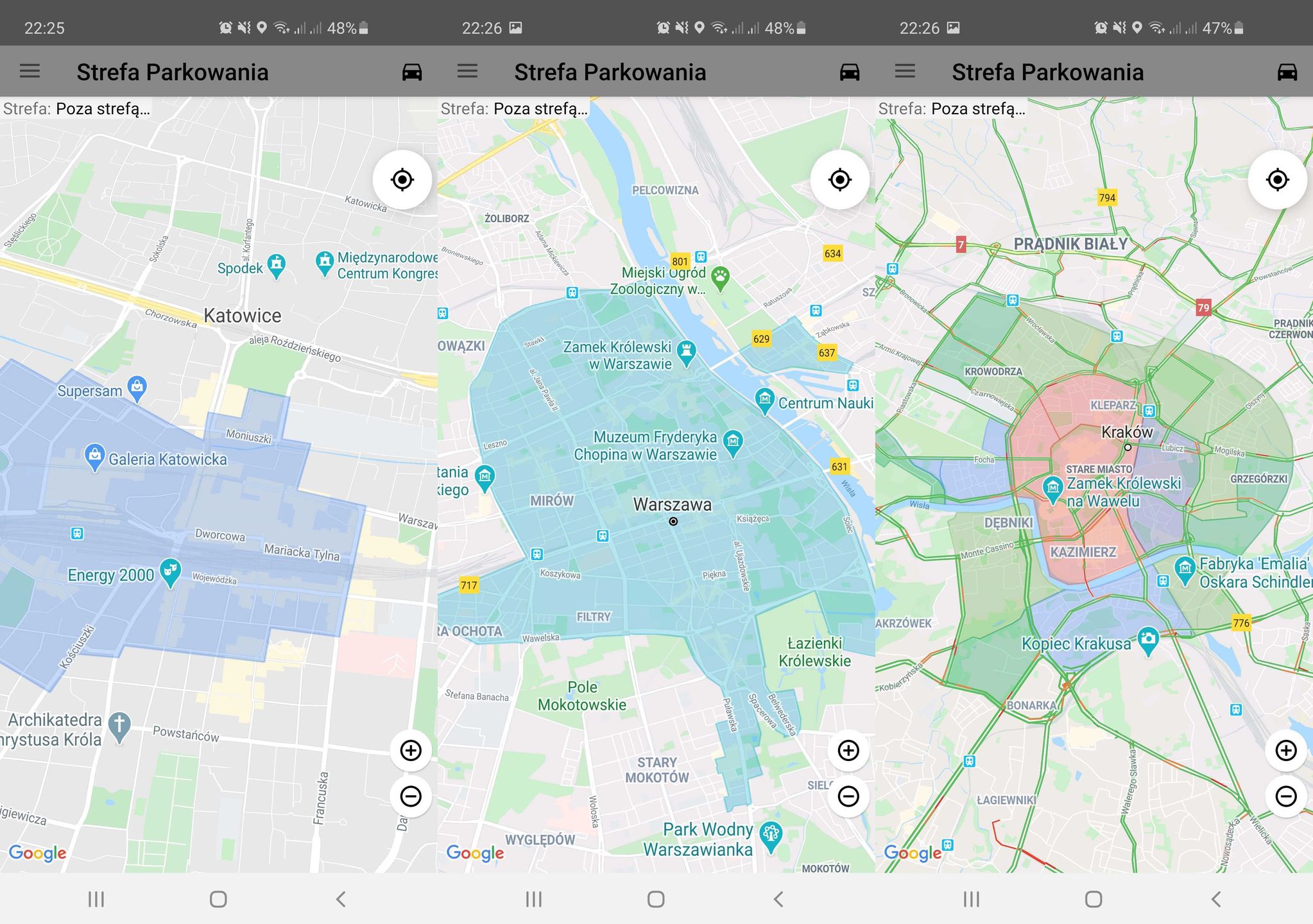Tap Google logo link on Katowice map
The width and height of the screenshot is (1313, 924).
[x=37, y=853]
